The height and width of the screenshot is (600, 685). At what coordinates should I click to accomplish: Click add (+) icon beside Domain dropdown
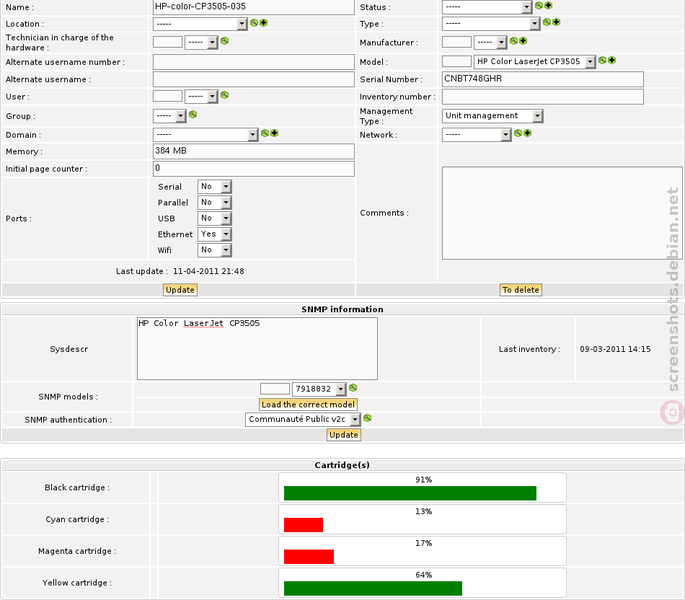pyautogui.click(x=274, y=133)
